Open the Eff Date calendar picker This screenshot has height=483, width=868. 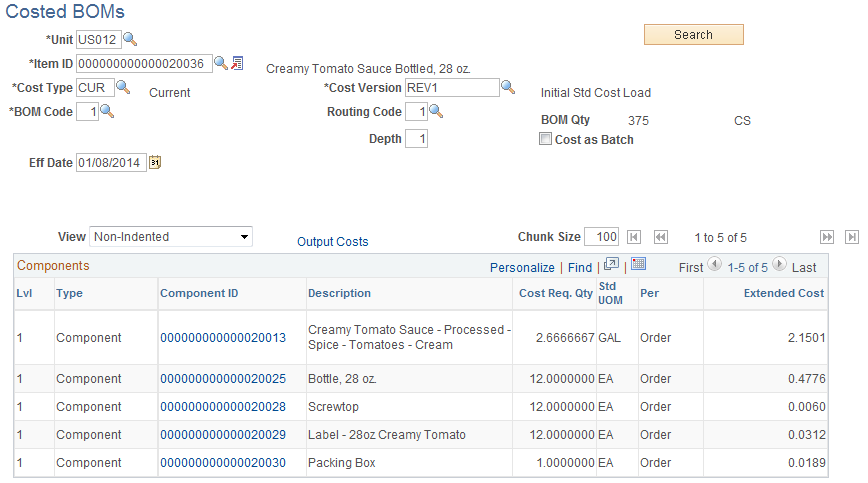pos(155,163)
